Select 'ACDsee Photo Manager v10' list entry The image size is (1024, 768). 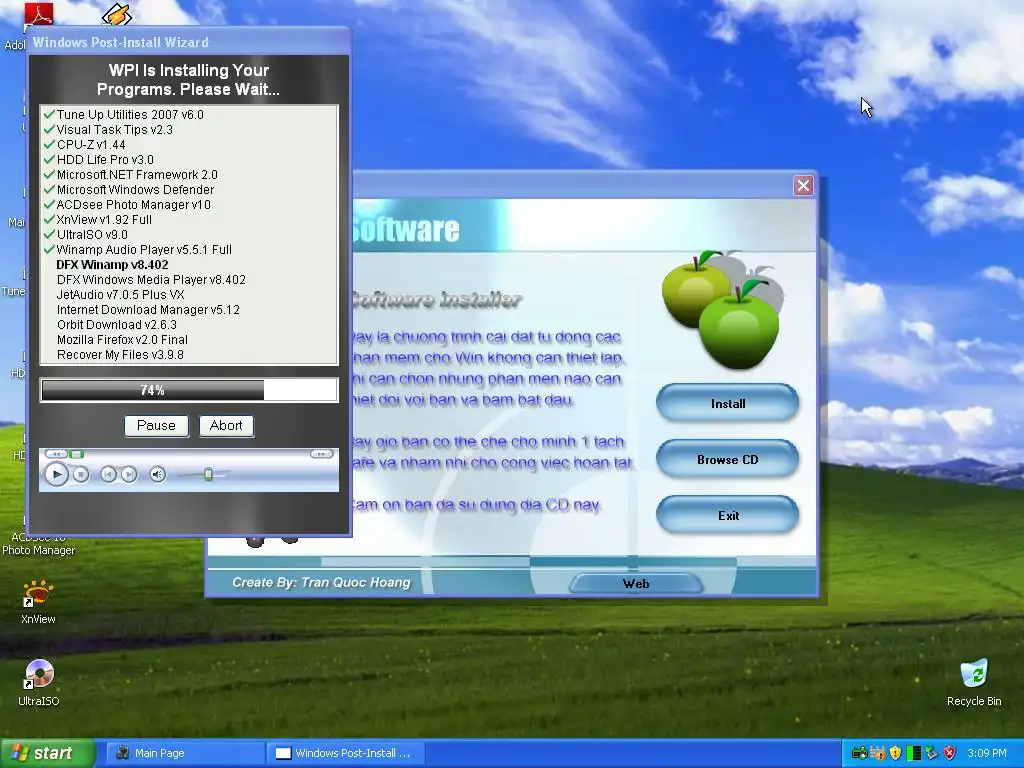click(134, 204)
